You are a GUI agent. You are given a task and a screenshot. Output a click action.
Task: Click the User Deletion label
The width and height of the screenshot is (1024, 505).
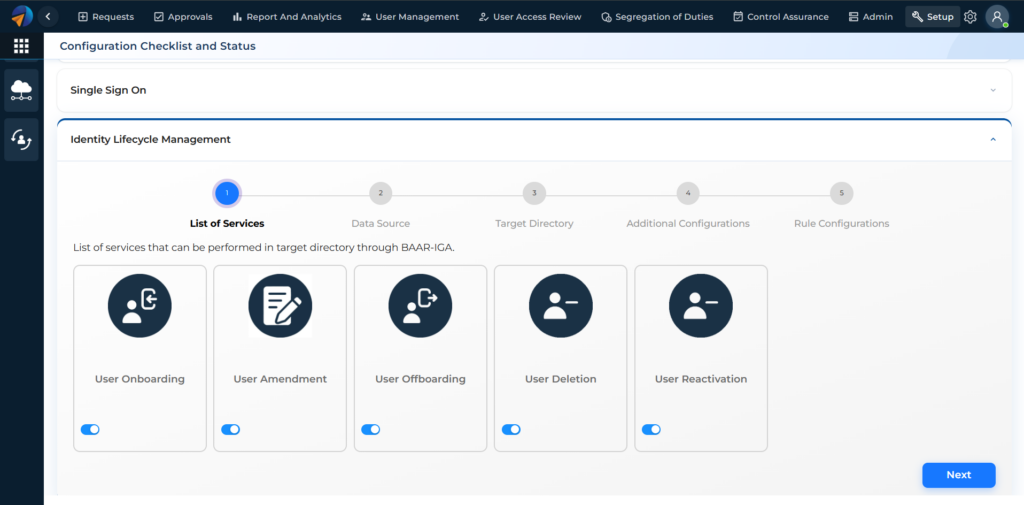click(x=561, y=379)
